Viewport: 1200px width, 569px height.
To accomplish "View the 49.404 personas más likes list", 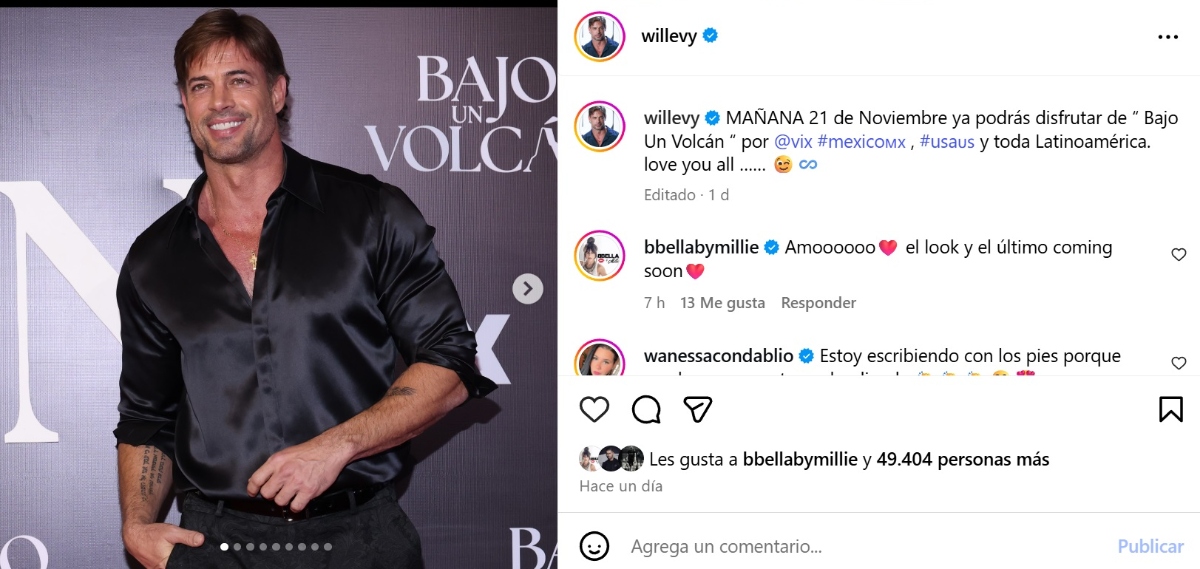I will (963, 460).
